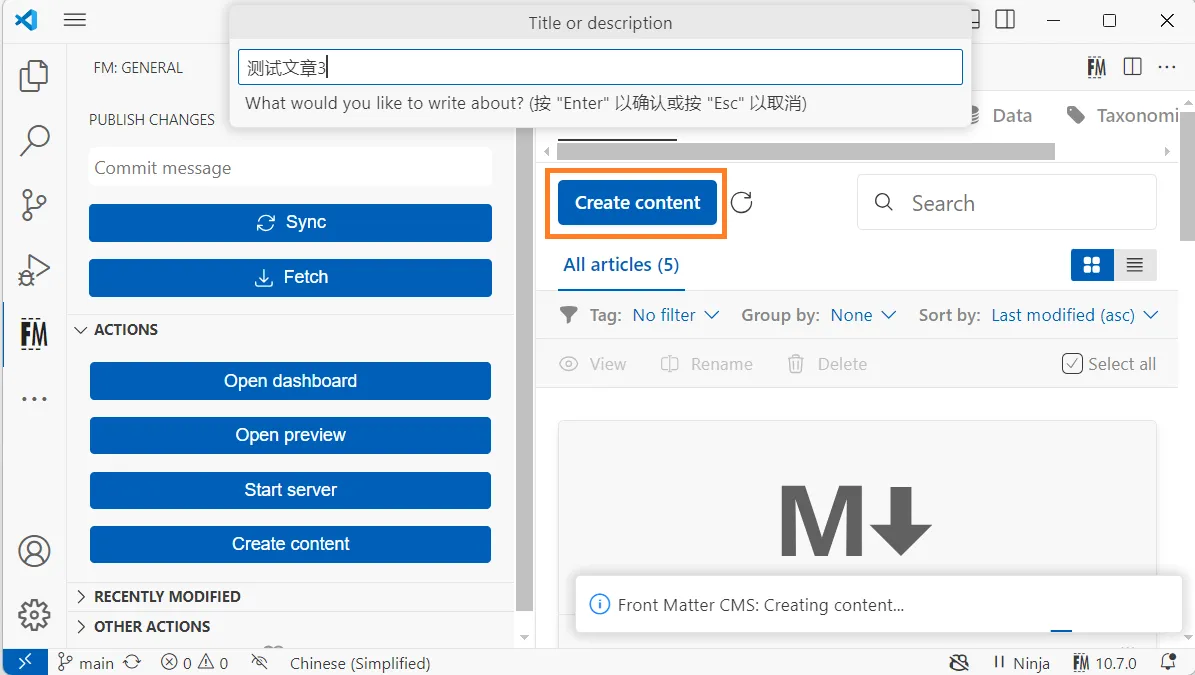Toggle the sidebar layout icon in title bar
Image resolution: width=1195 pixels, height=675 pixels.
[x=1005, y=20]
